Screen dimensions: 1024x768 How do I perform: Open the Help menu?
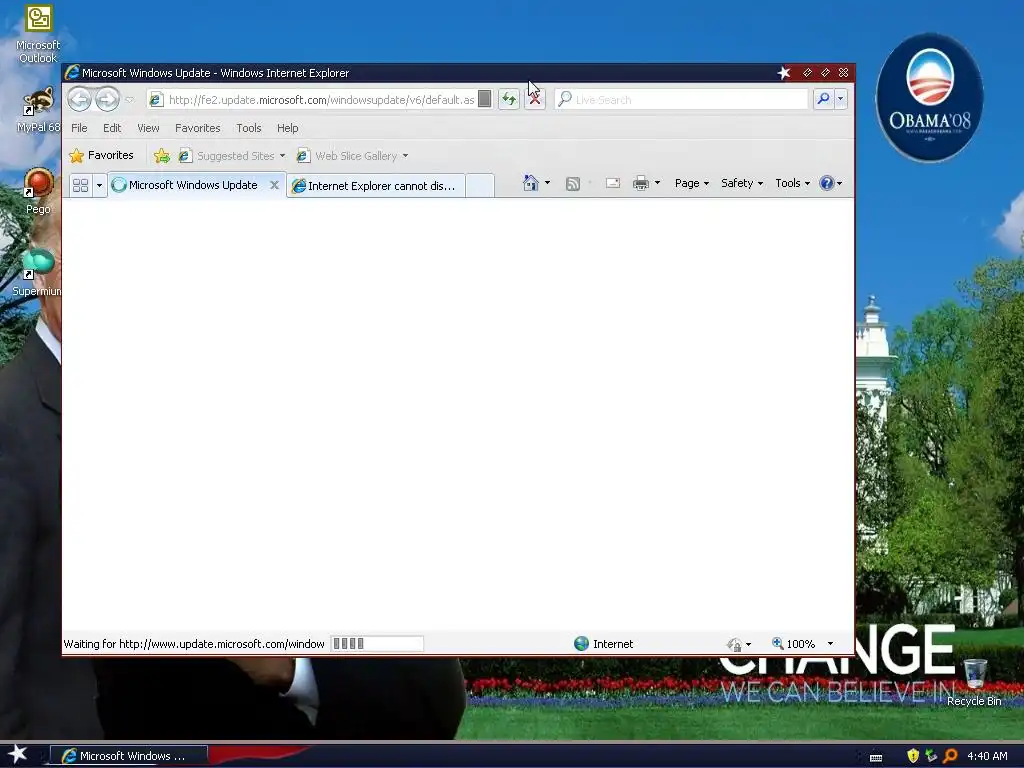tap(287, 128)
